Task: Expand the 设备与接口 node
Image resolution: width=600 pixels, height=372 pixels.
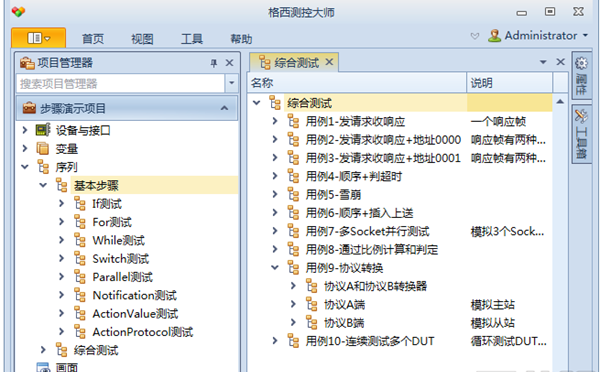Action: [25, 130]
